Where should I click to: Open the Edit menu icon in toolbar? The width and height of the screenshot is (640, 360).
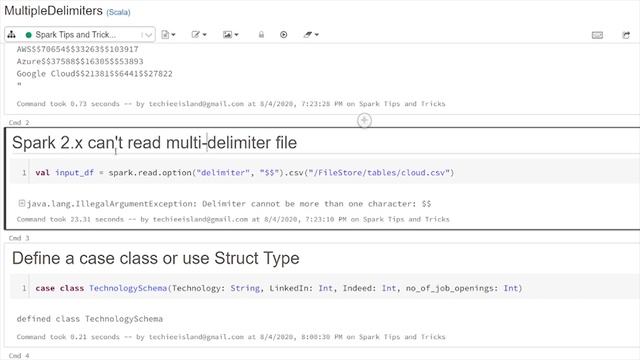point(199,35)
